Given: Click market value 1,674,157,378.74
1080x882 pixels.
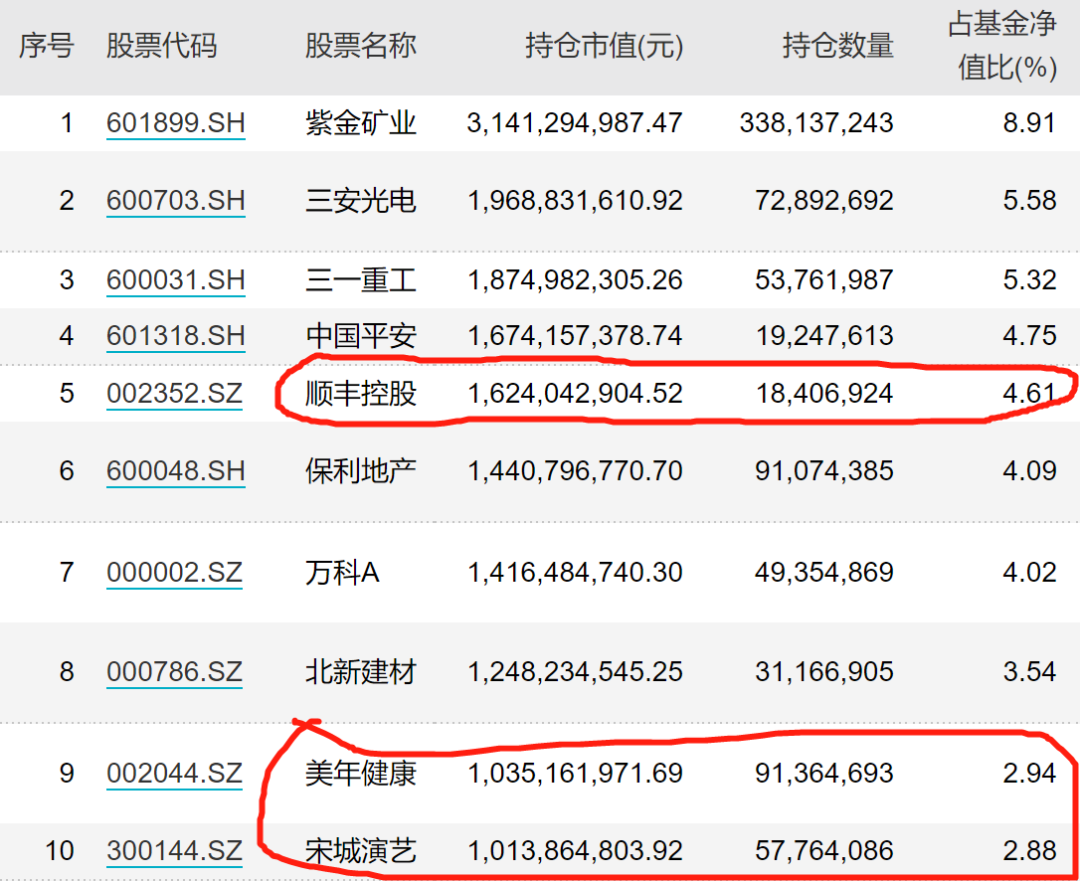Looking at the screenshot, I should pos(575,336).
